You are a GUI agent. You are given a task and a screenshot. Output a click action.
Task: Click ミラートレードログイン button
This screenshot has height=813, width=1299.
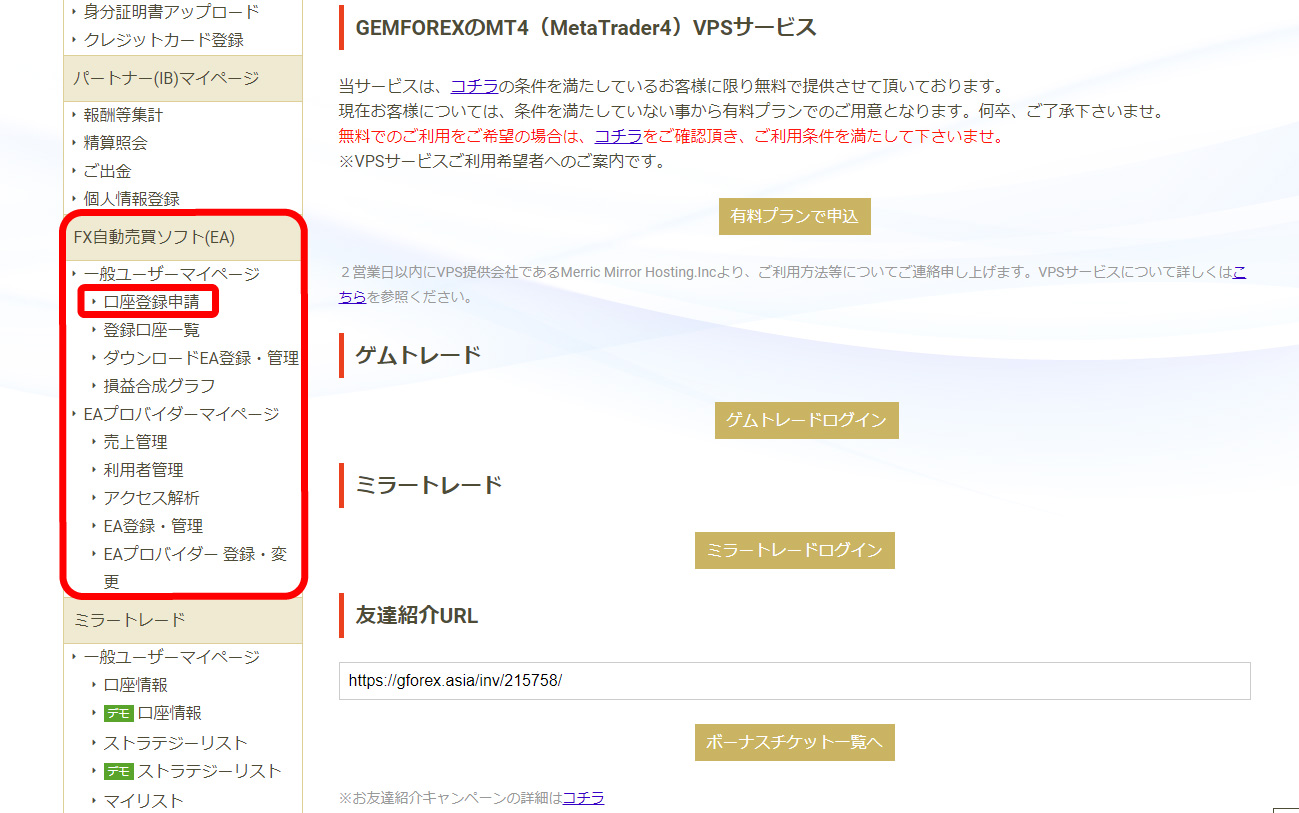[x=795, y=550]
